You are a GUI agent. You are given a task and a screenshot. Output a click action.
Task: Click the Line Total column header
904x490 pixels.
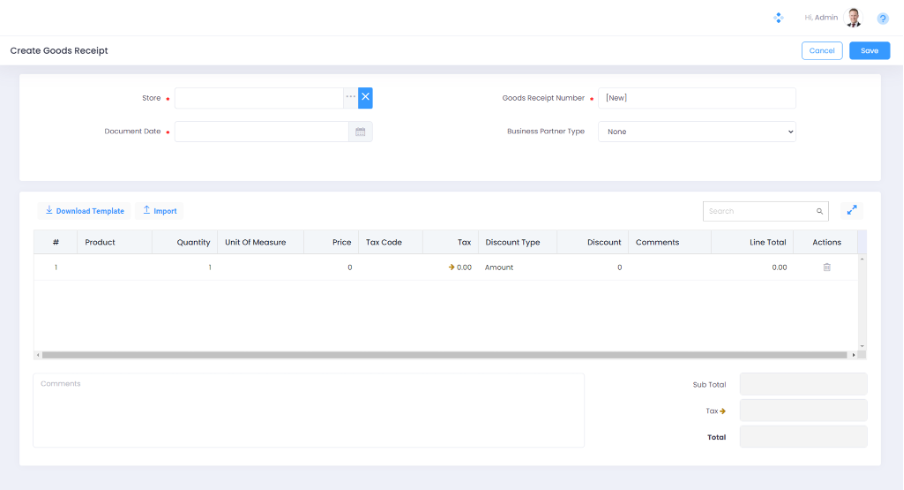[768, 242]
